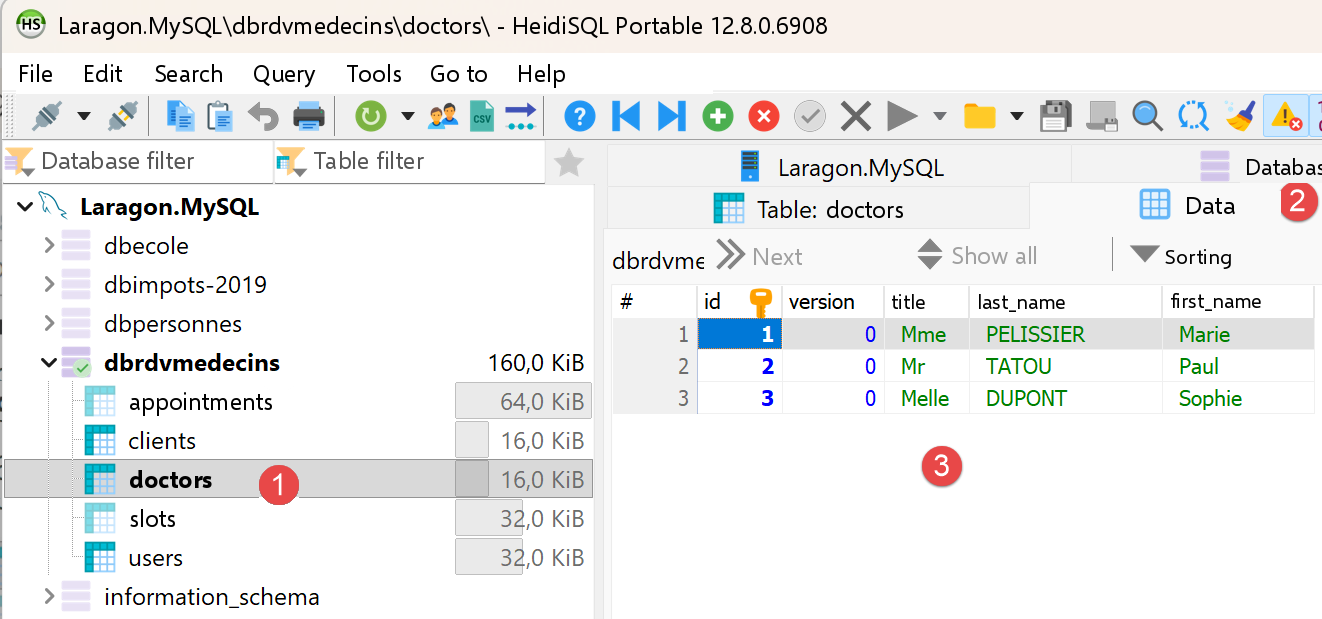Screen dimensions: 1322x619
Task: Click the blue question mark help icon
Action: [580, 116]
